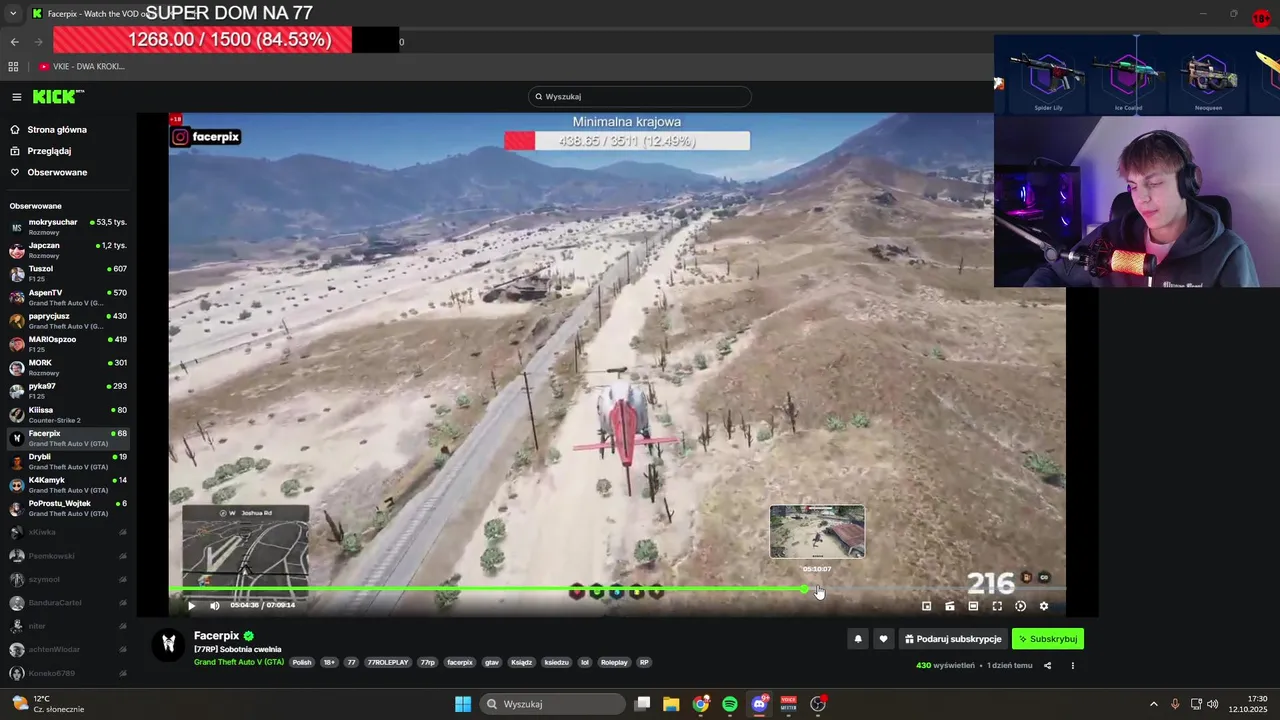Viewport: 1280px width, 720px height.
Task: Open browser tab list dropdown
Action: 13,14
